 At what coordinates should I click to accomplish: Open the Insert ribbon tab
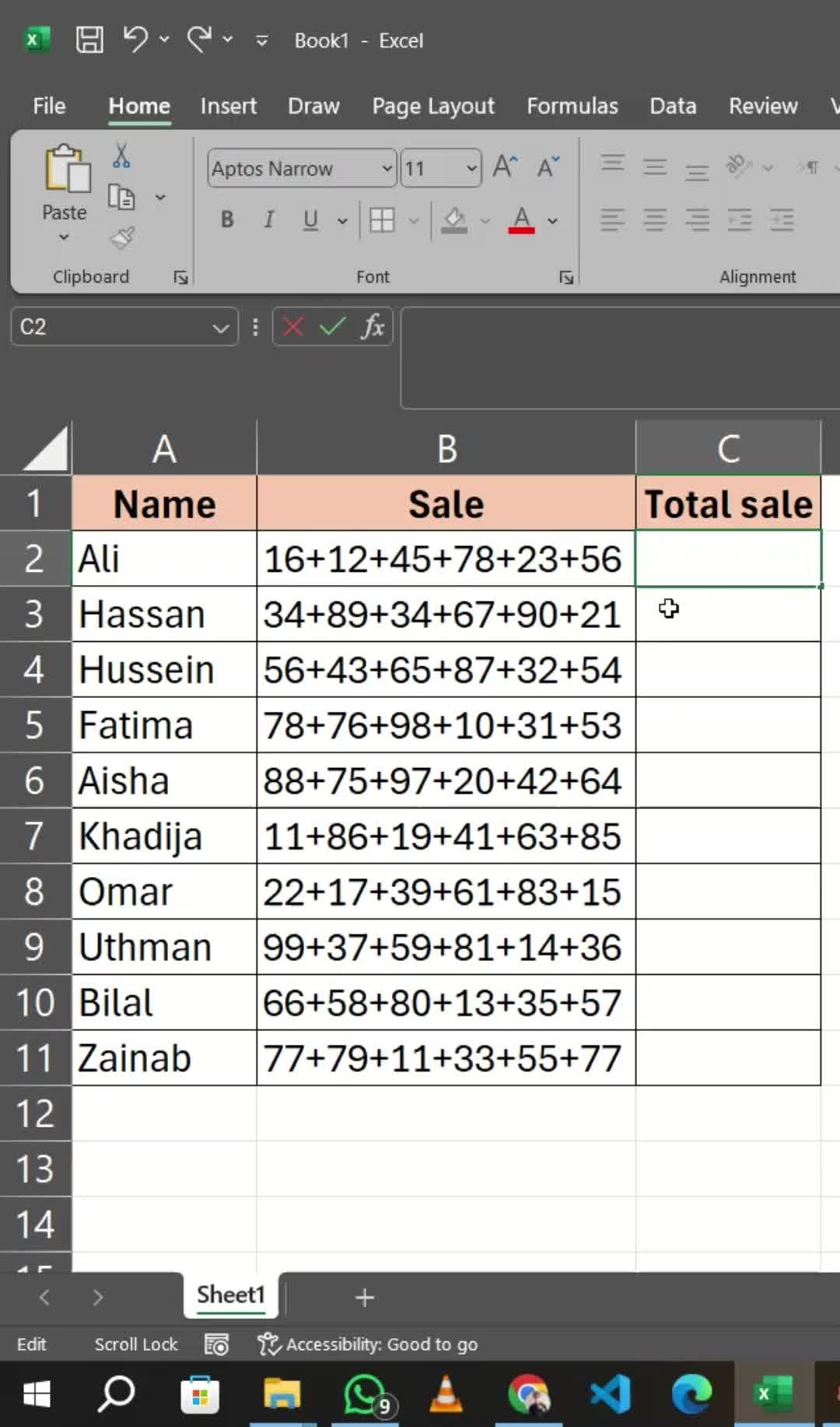pyautogui.click(x=228, y=106)
